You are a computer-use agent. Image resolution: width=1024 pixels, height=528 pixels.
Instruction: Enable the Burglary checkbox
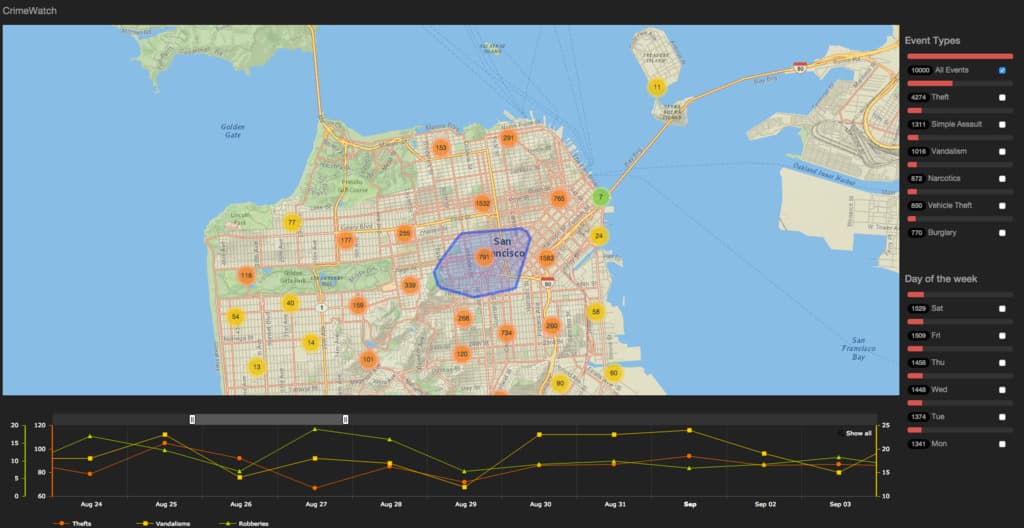tap(1002, 232)
